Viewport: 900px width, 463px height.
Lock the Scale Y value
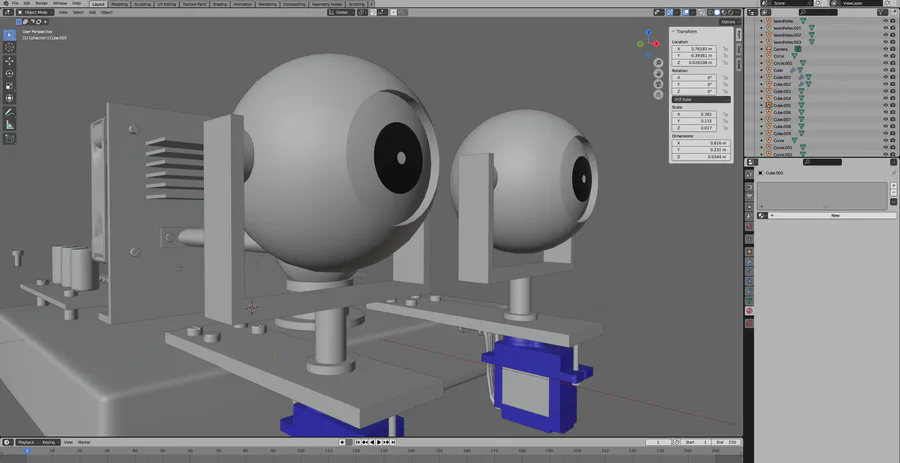click(x=726, y=121)
